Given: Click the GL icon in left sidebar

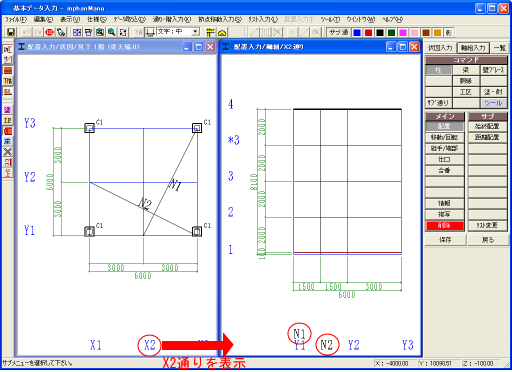Looking at the screenshot, I should (x=8, y=91).
